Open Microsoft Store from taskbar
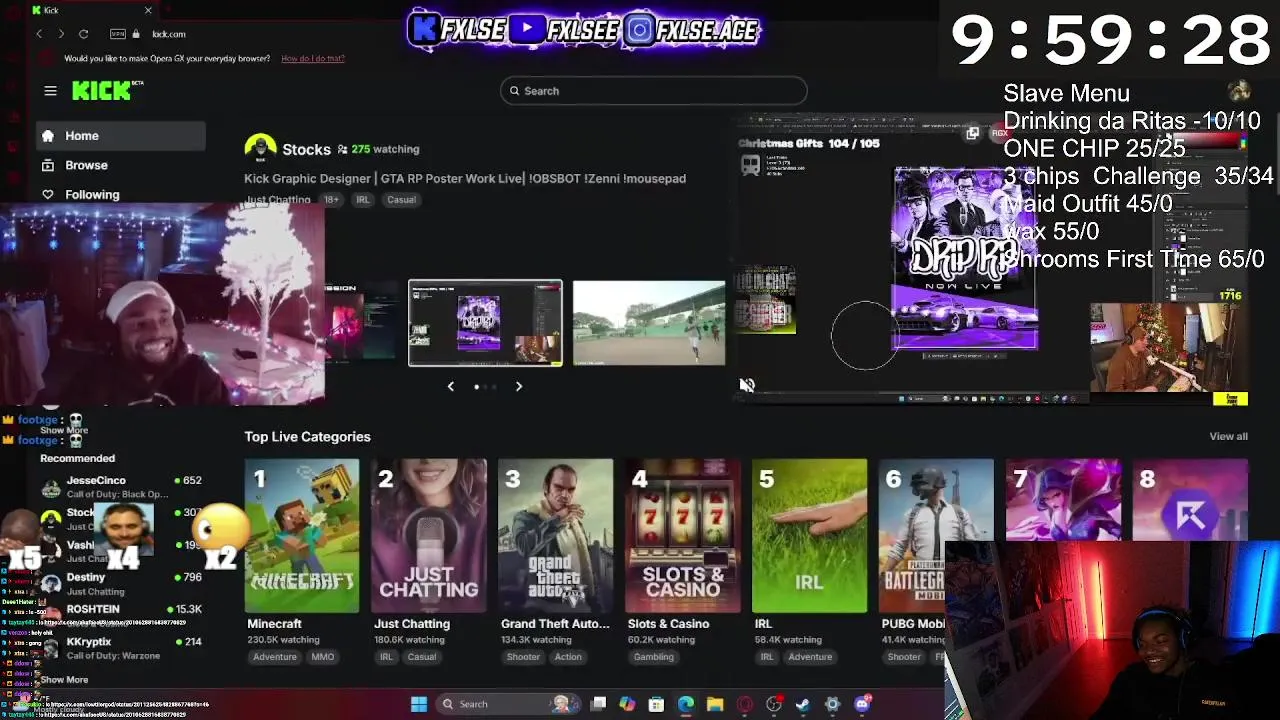1280x720 pixels. pyautogui.click(x=656, y=704)
